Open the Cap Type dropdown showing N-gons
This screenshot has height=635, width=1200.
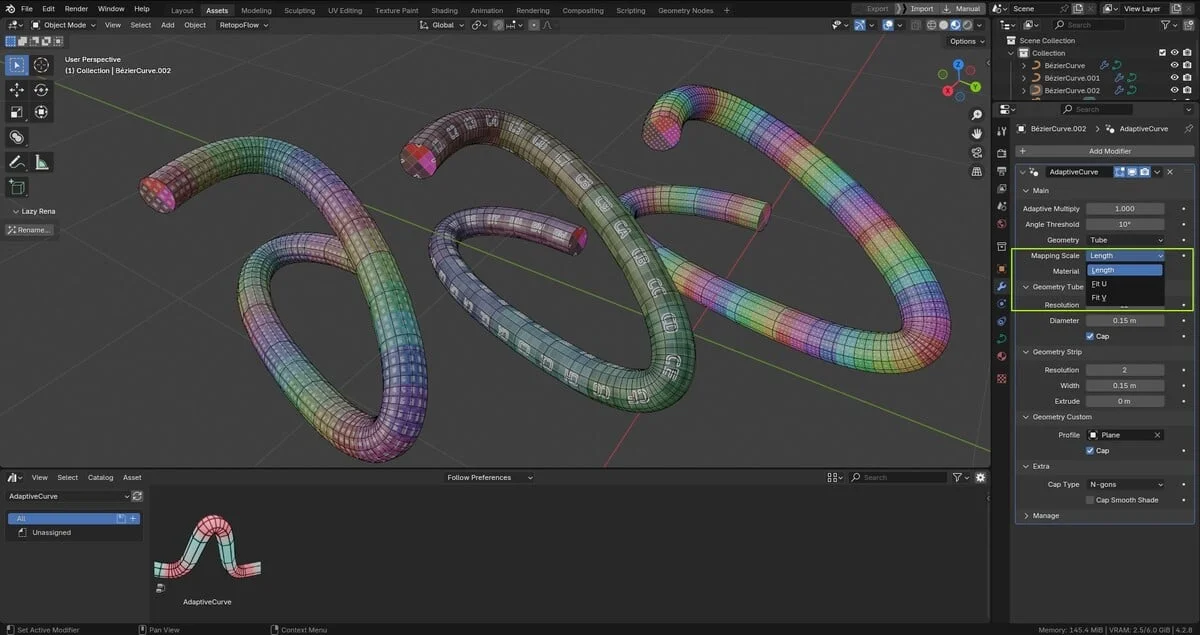(x=1125, y=484)
